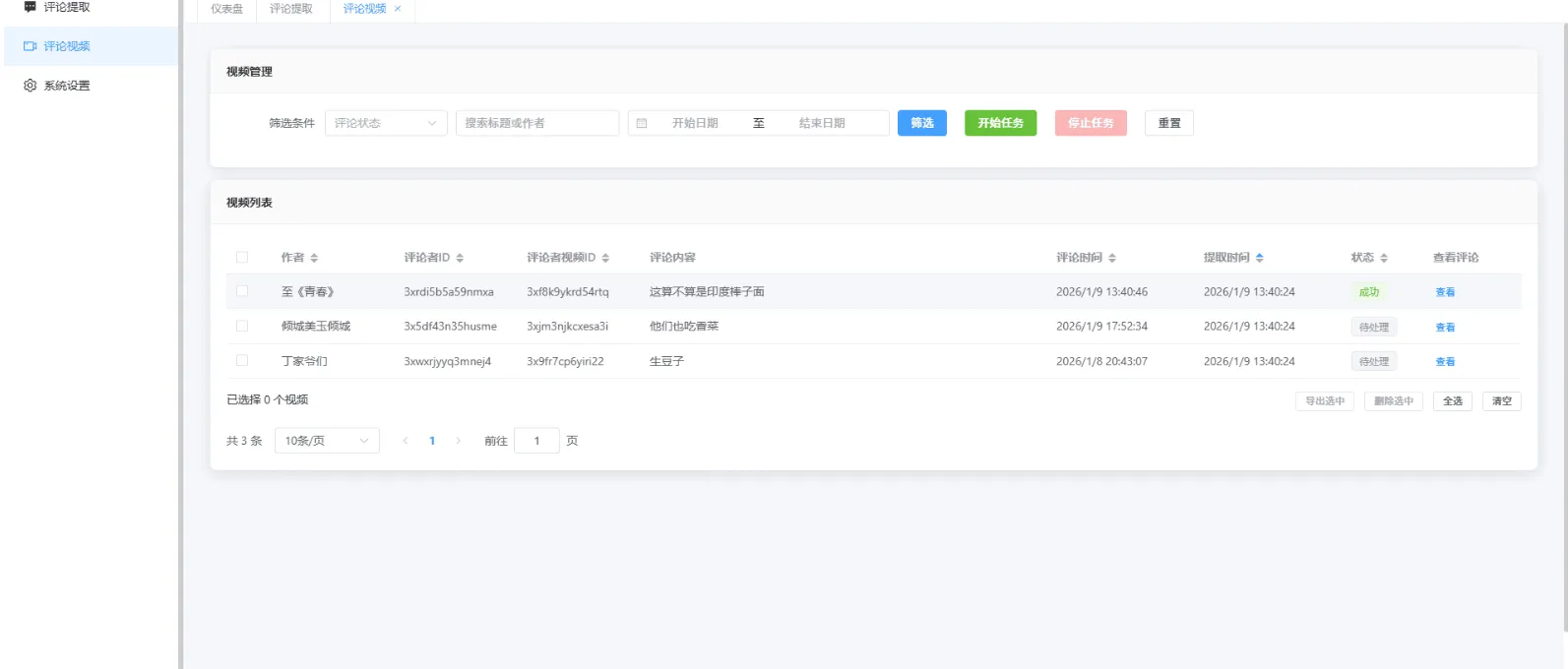Sort by 作者 column arrows
1568x669 pixels.
click(314, 258)
